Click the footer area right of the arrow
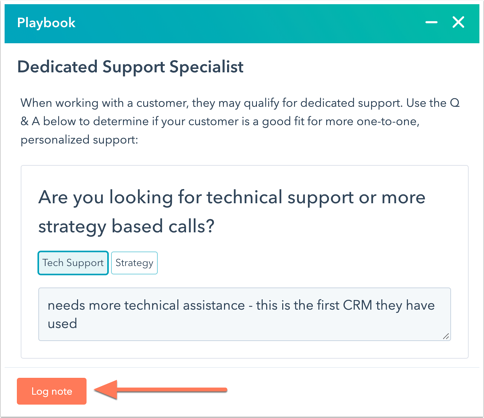Viewport: 484px width, 418px height. [353, 391]
